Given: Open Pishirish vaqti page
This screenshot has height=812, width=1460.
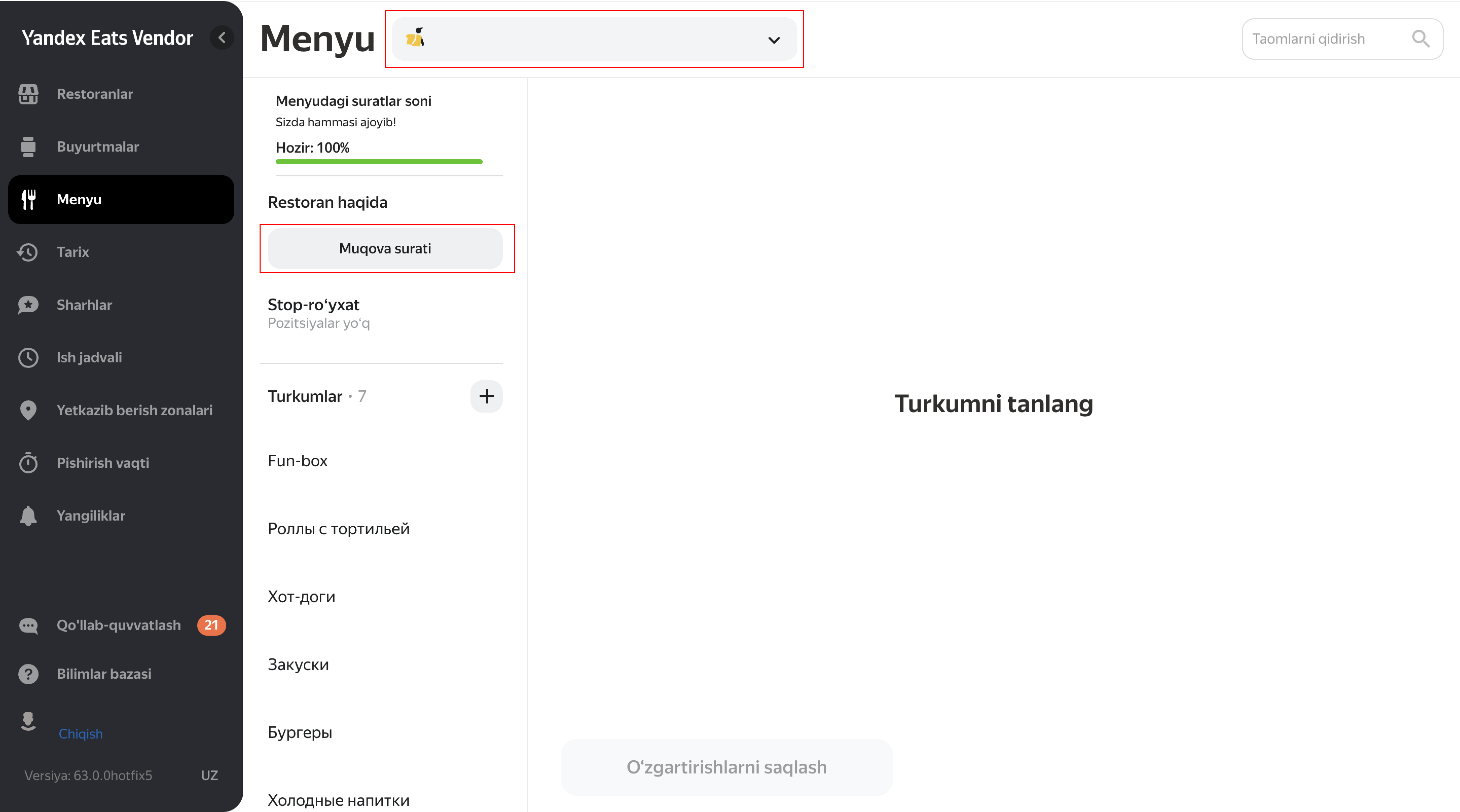Looking at the screenshot, I should pyautogui.click(x=103, y=463).
